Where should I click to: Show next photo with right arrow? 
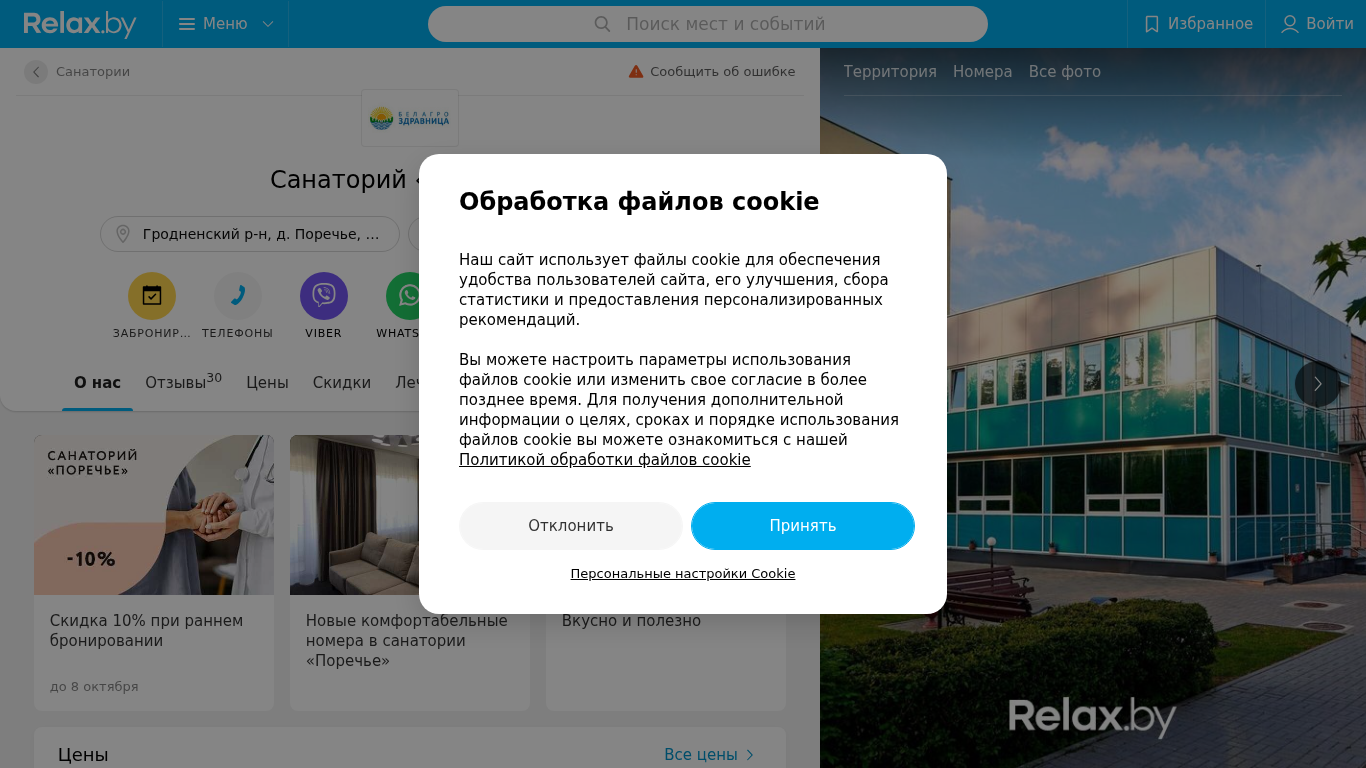pos(1318,384)
